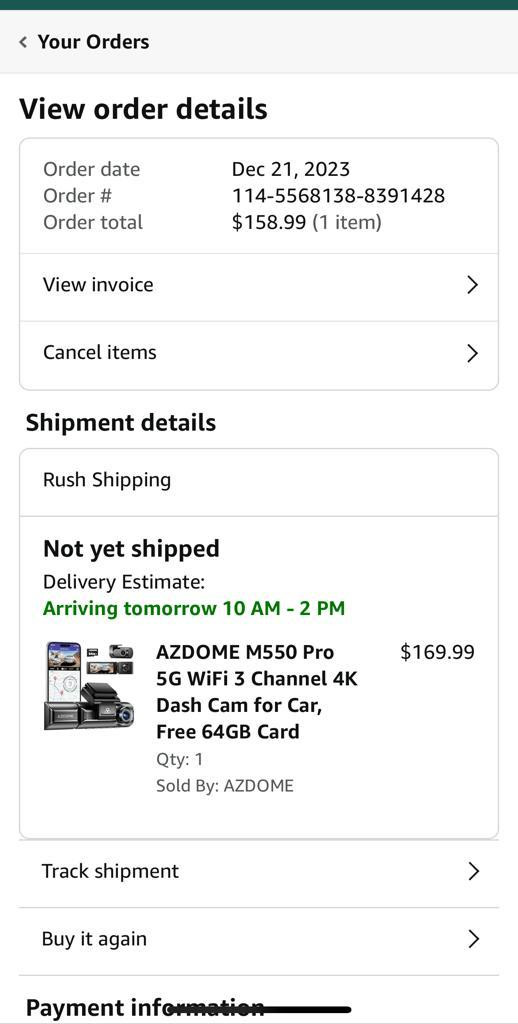The width and height of the screenshot is (518, 1024).
Task: Tap the home indicator bar at the bottom
Action: (259, 1010)
